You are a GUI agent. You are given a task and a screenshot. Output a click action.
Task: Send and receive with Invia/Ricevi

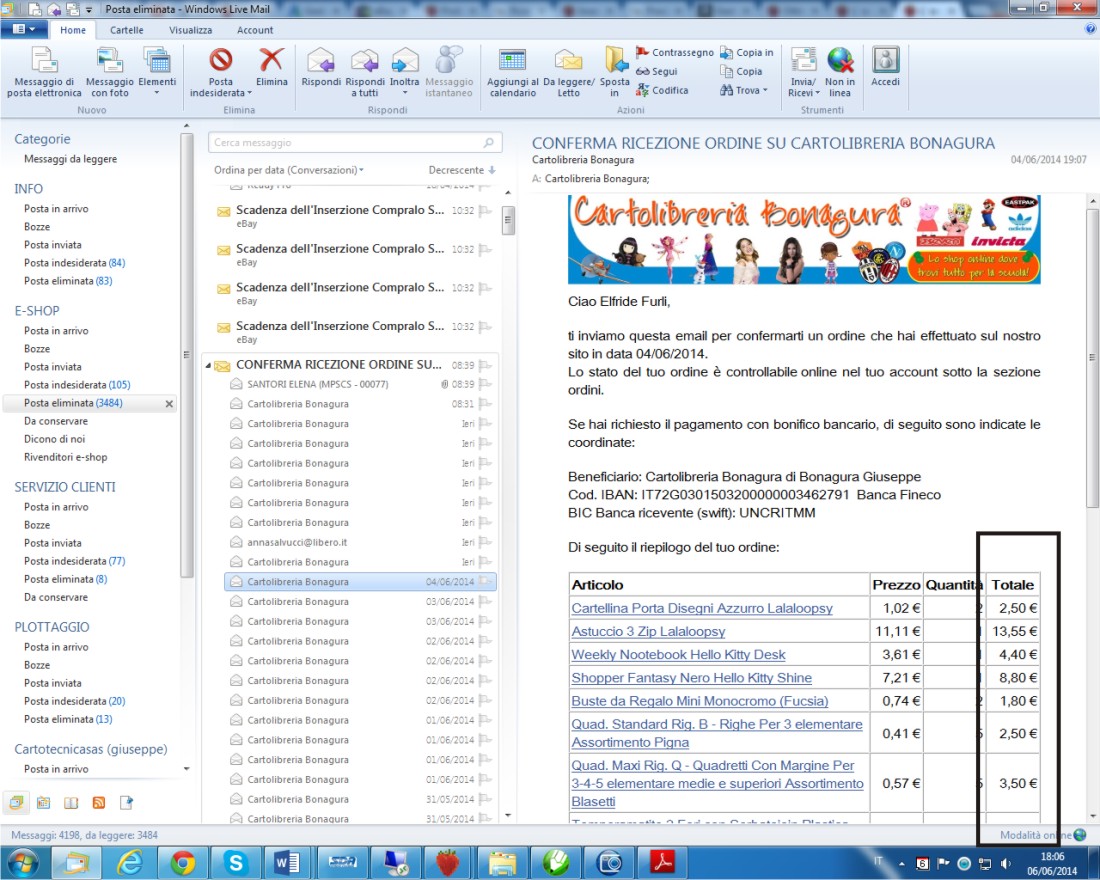pyautogui.click(x=803, y=72)
